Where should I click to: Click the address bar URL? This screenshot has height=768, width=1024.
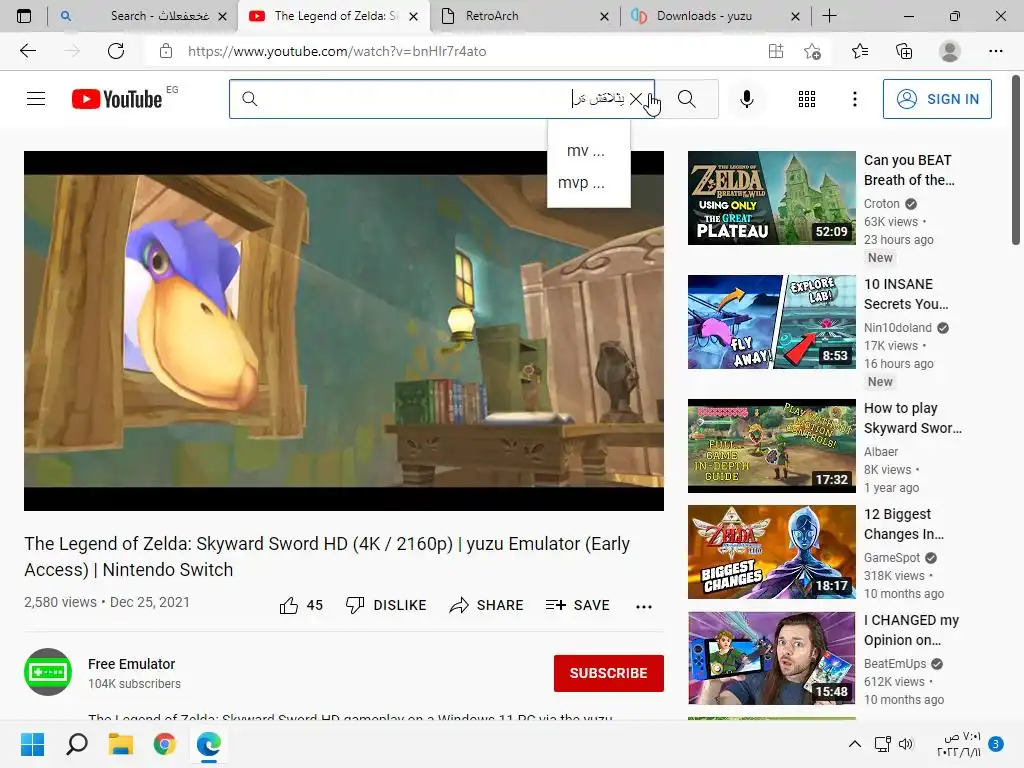click(337, 51)
